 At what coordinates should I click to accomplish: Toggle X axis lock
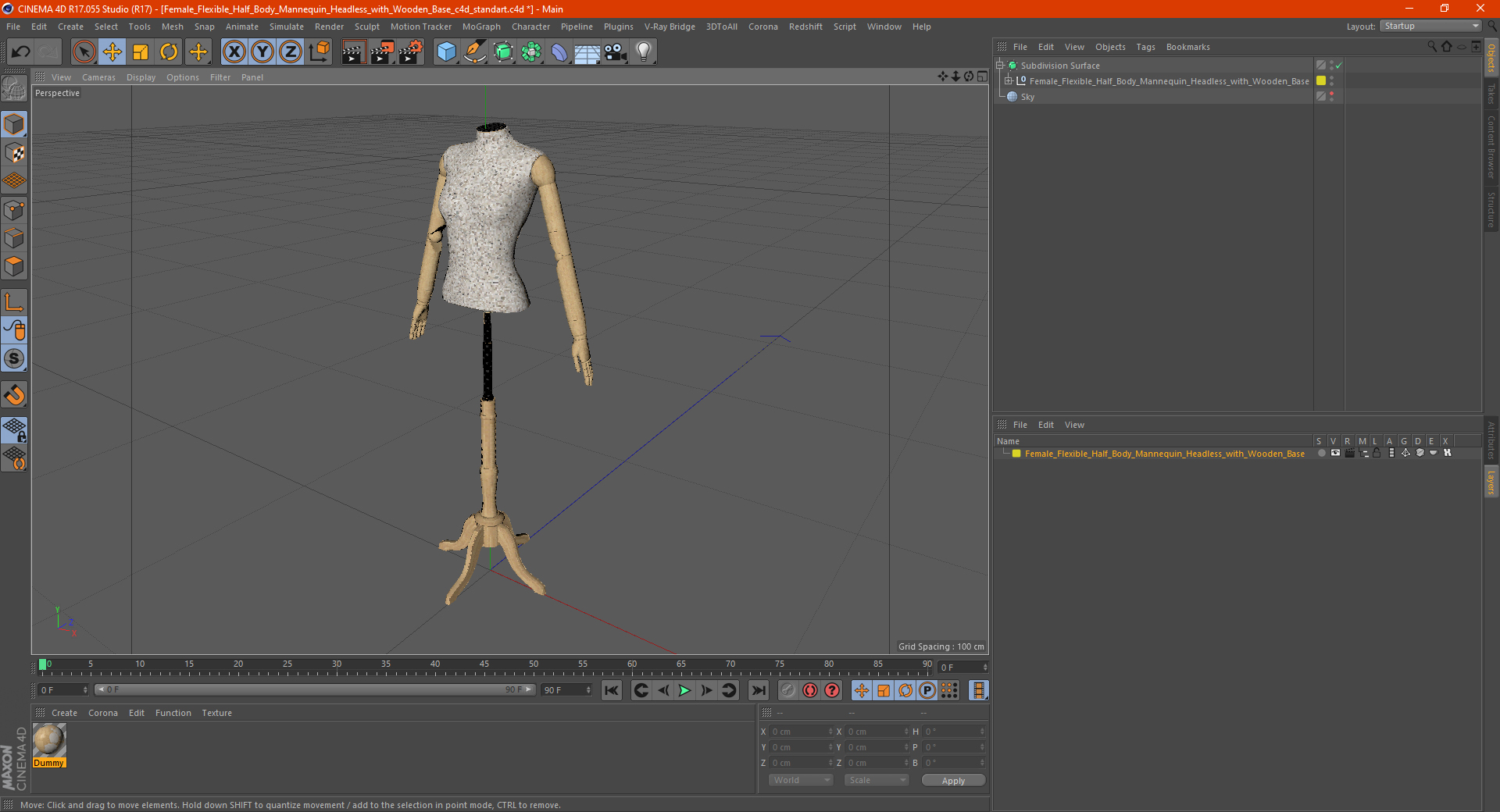[x=234, y=52]
